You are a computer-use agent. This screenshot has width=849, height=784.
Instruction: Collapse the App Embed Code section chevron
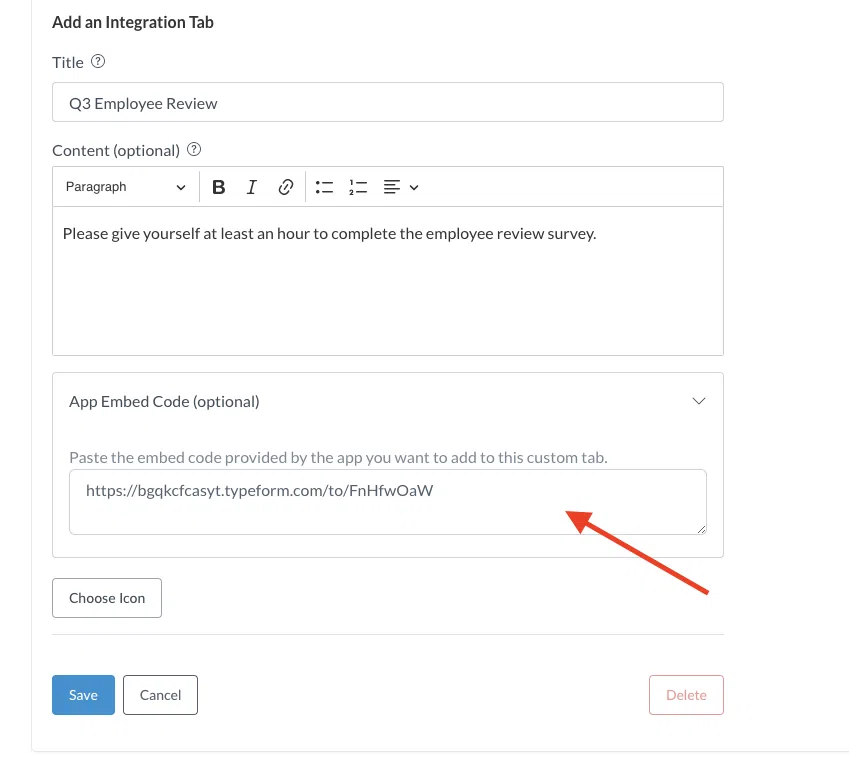(699, 401)
